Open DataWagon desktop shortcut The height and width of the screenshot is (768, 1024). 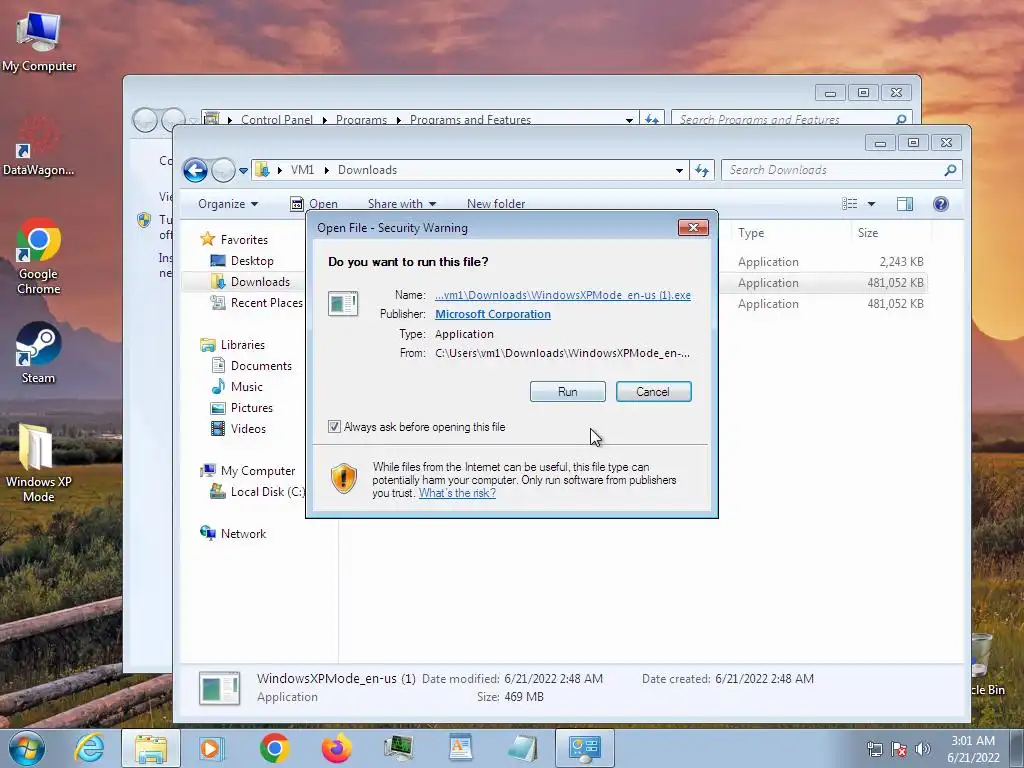point(38,147)
